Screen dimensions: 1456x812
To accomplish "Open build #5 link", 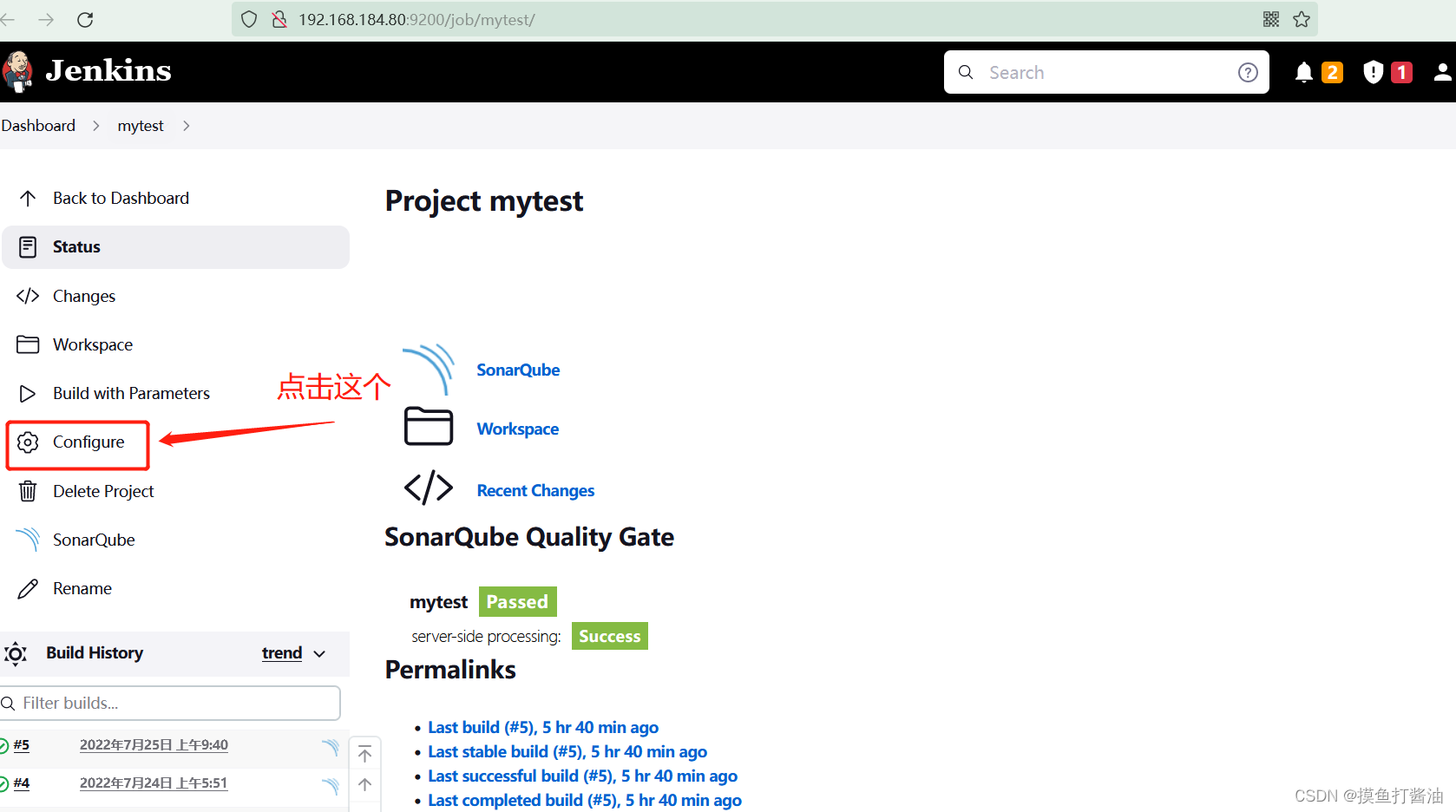I will (x=22, y=745).
